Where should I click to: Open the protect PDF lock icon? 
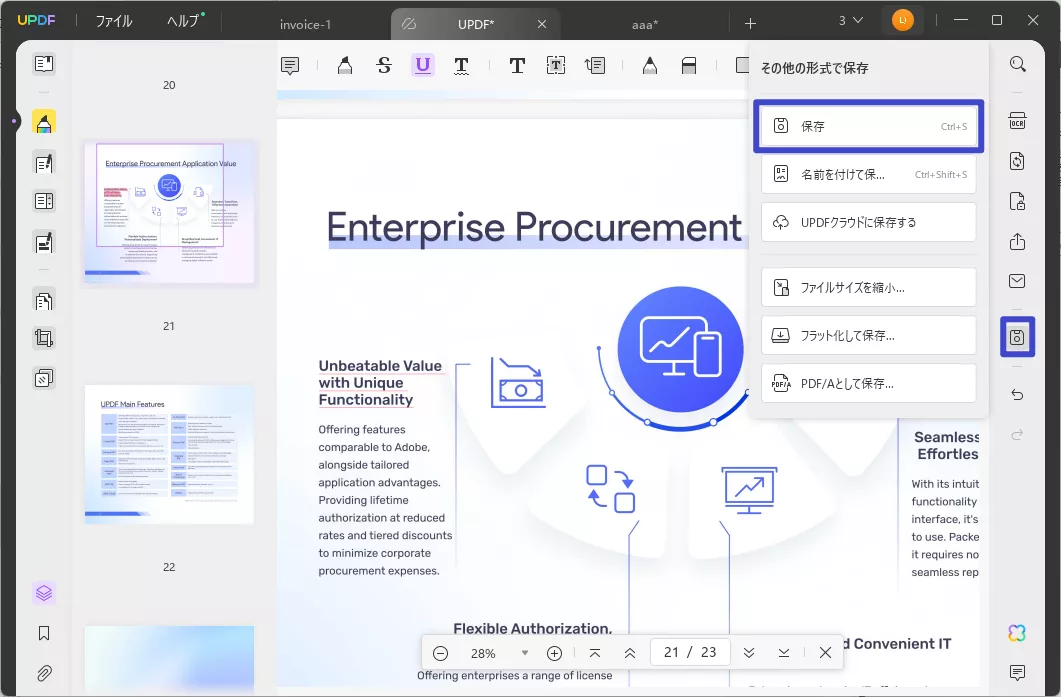[1018, 201]
